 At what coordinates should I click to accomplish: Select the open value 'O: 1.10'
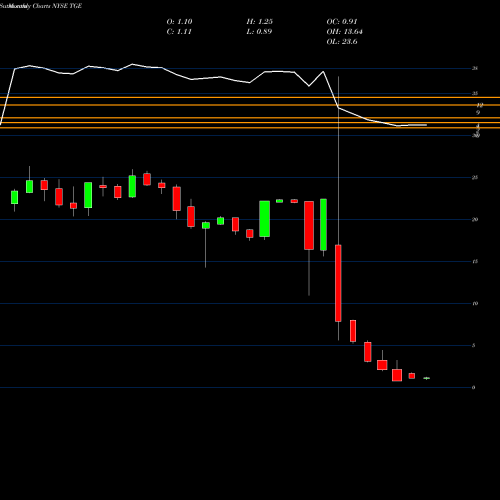click(179, 22)
